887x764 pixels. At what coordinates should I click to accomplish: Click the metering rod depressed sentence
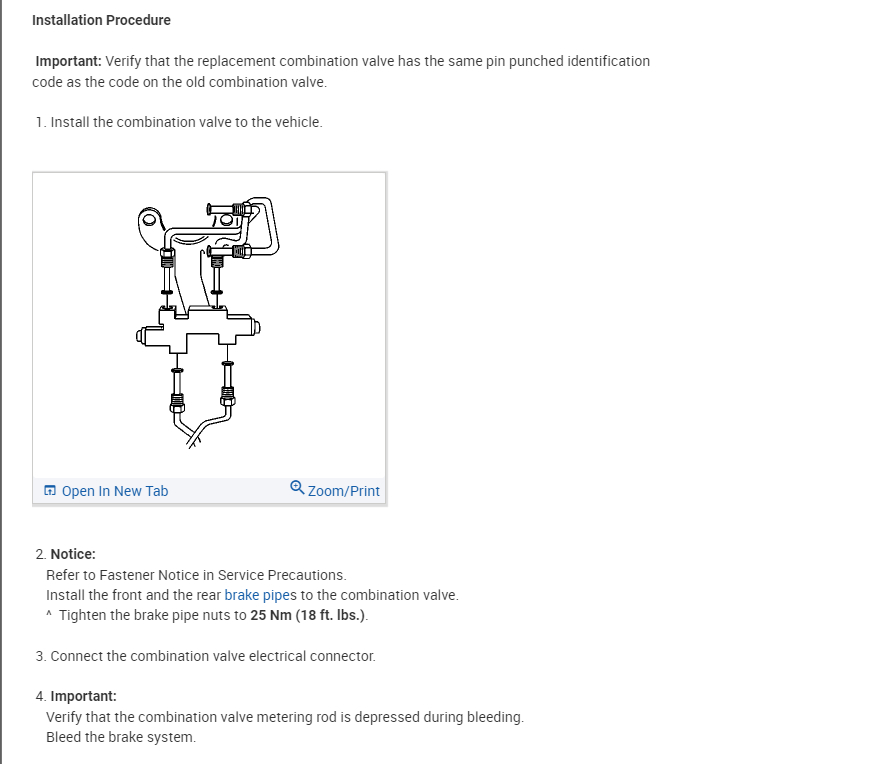click(285, 717)
